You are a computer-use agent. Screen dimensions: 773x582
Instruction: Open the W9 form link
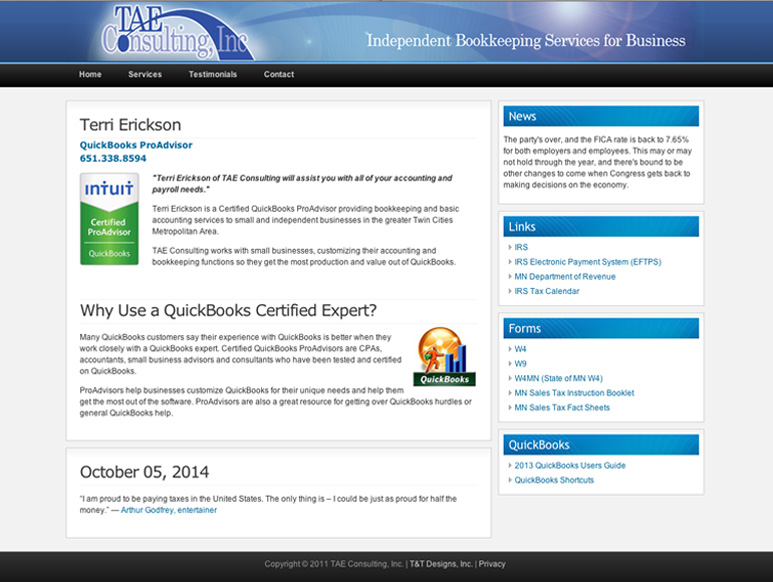click(x=520, y=364)
